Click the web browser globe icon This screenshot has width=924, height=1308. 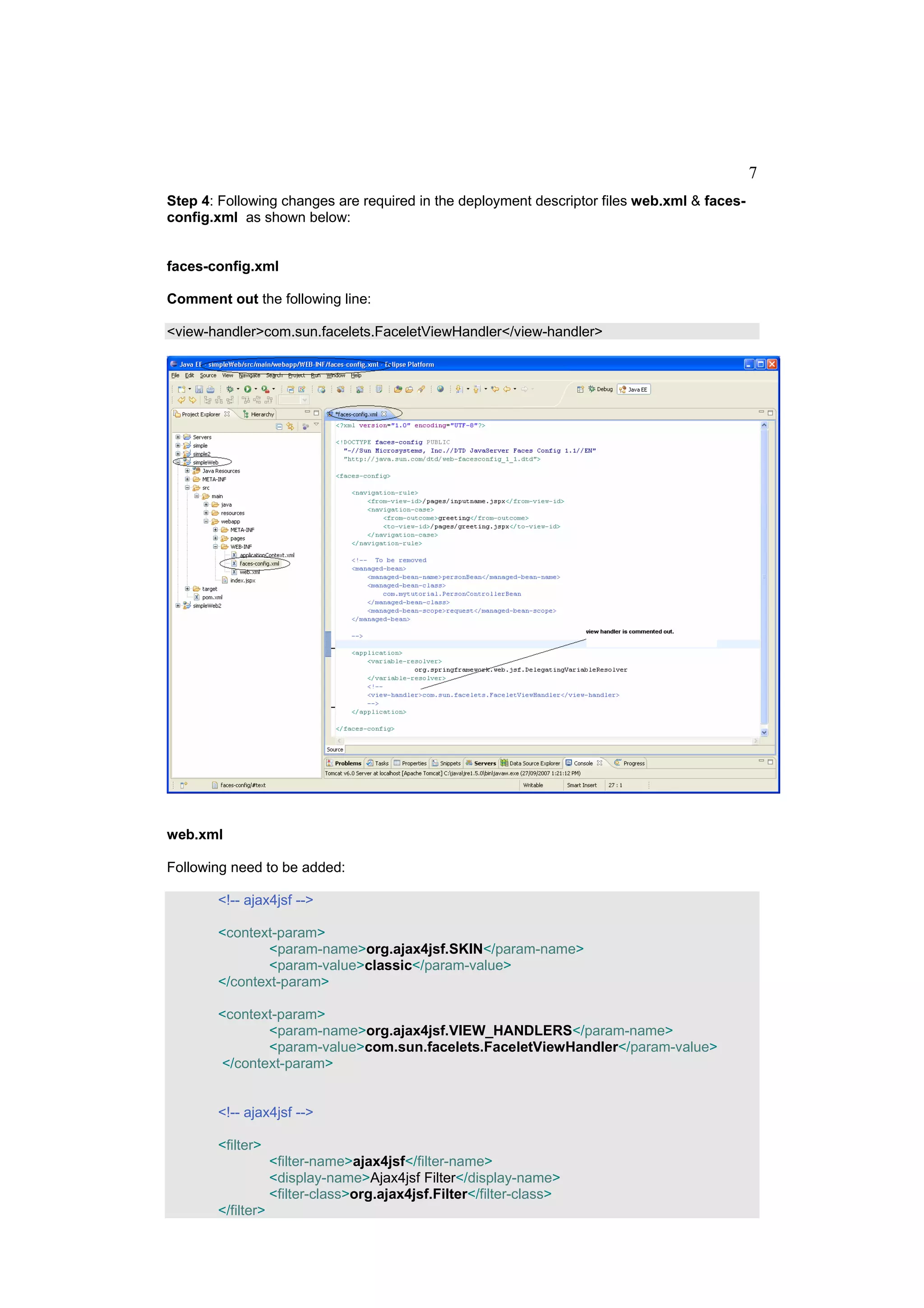coord(440,390)
